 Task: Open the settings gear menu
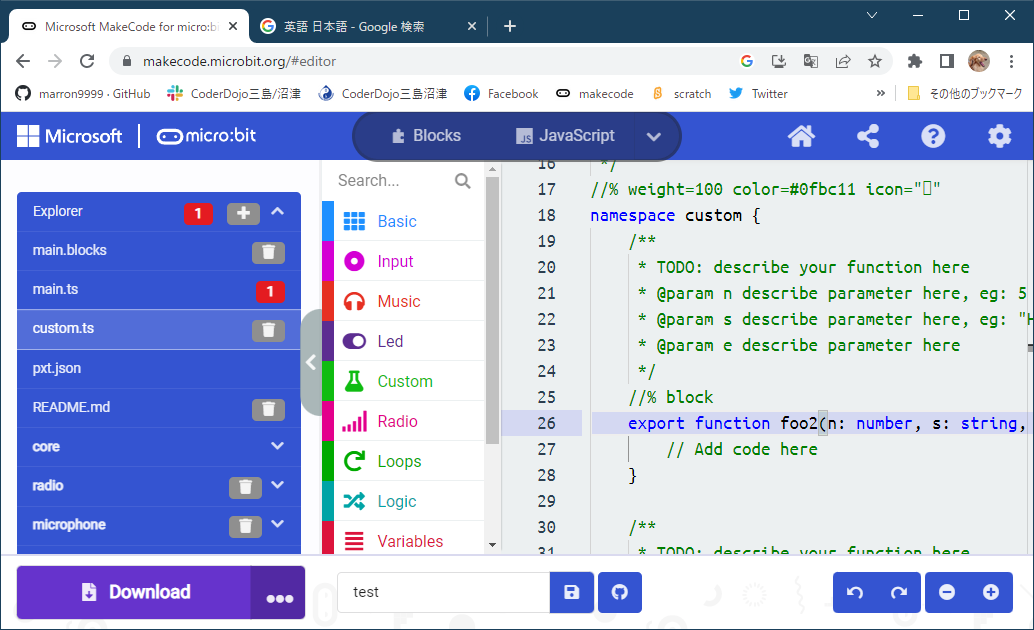[x=999, y=135]
